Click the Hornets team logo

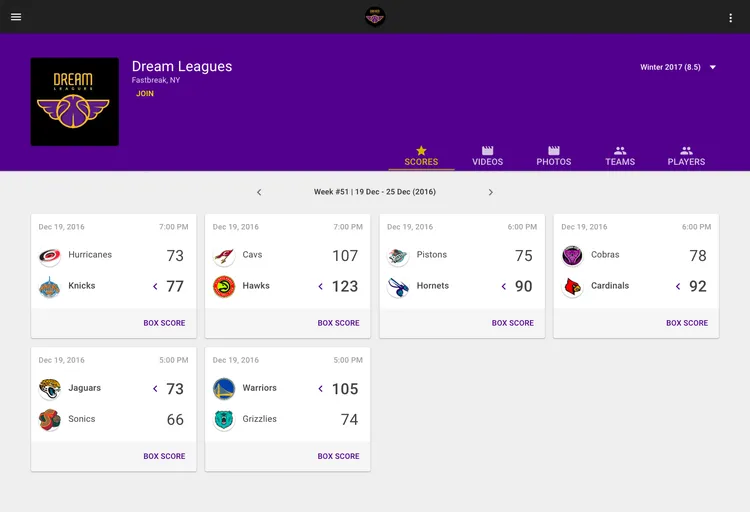(398, 287)
